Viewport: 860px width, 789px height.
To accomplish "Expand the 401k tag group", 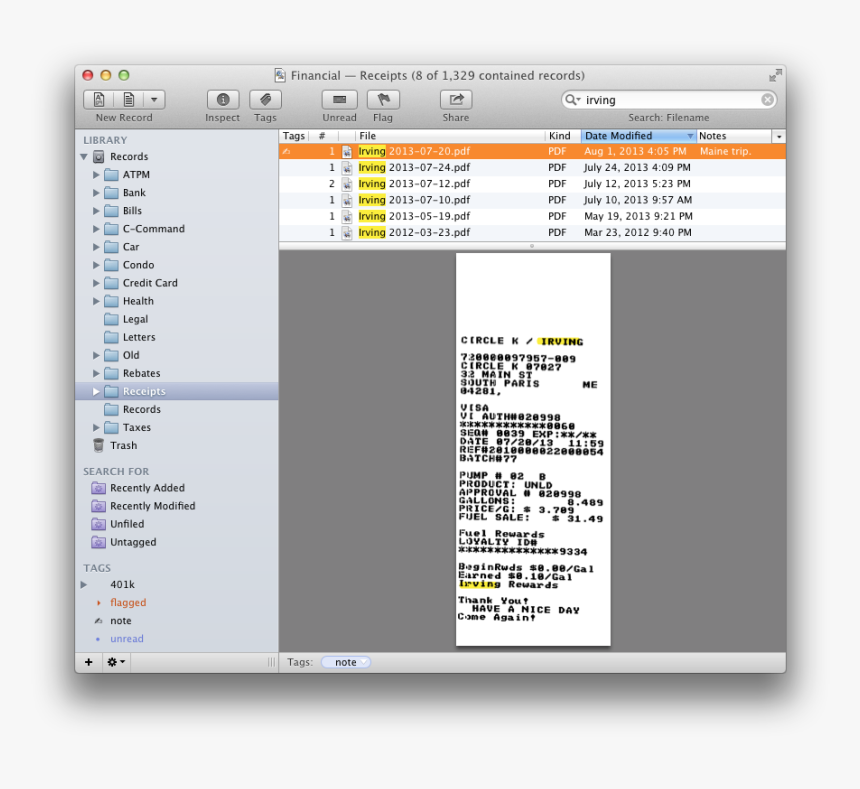I will tap(84, 584).
